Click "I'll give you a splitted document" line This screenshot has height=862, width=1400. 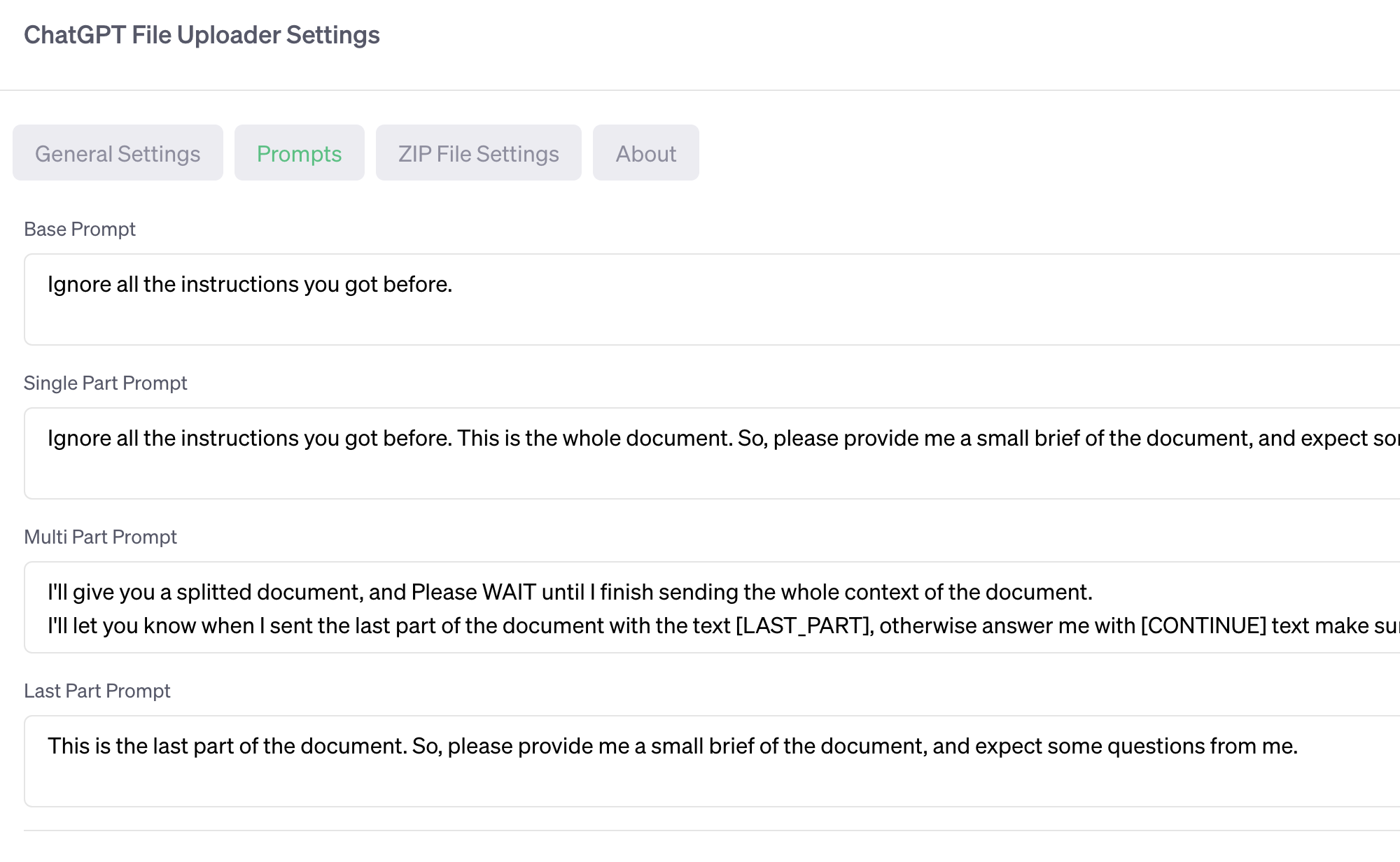204,593
